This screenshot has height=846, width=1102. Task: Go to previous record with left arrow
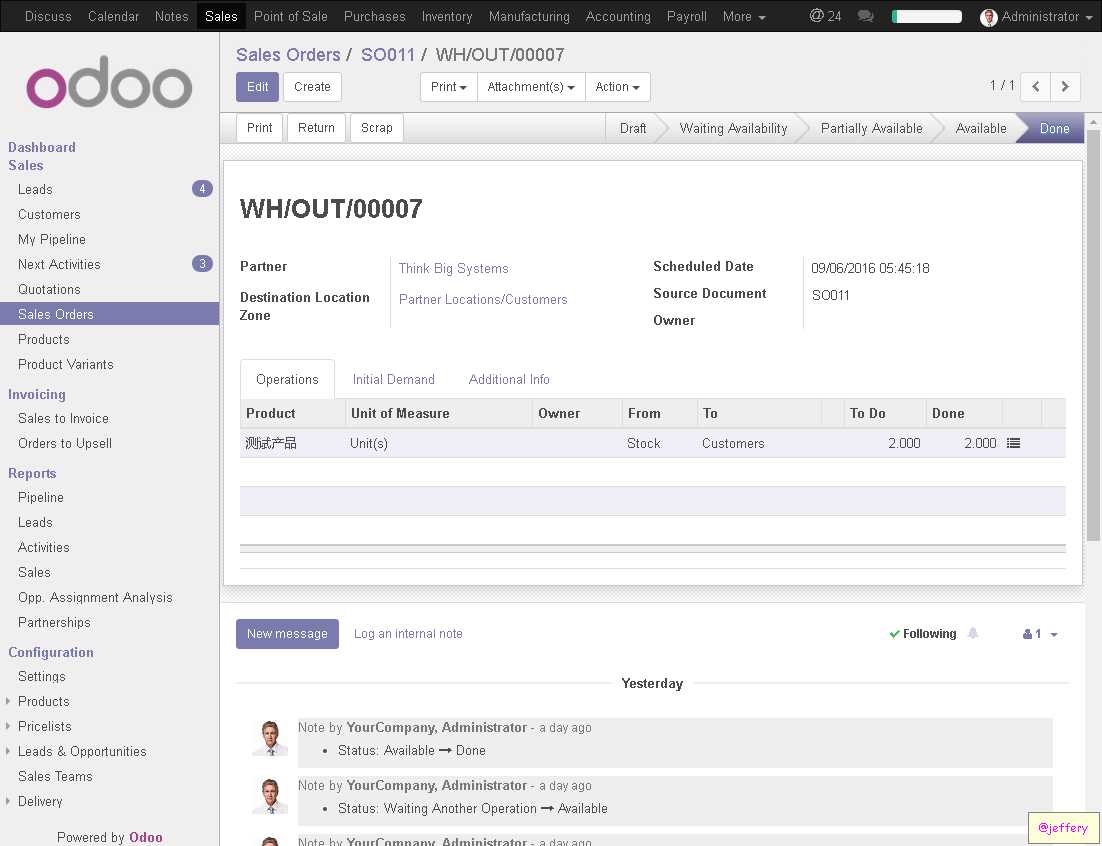coord(1035,86)
